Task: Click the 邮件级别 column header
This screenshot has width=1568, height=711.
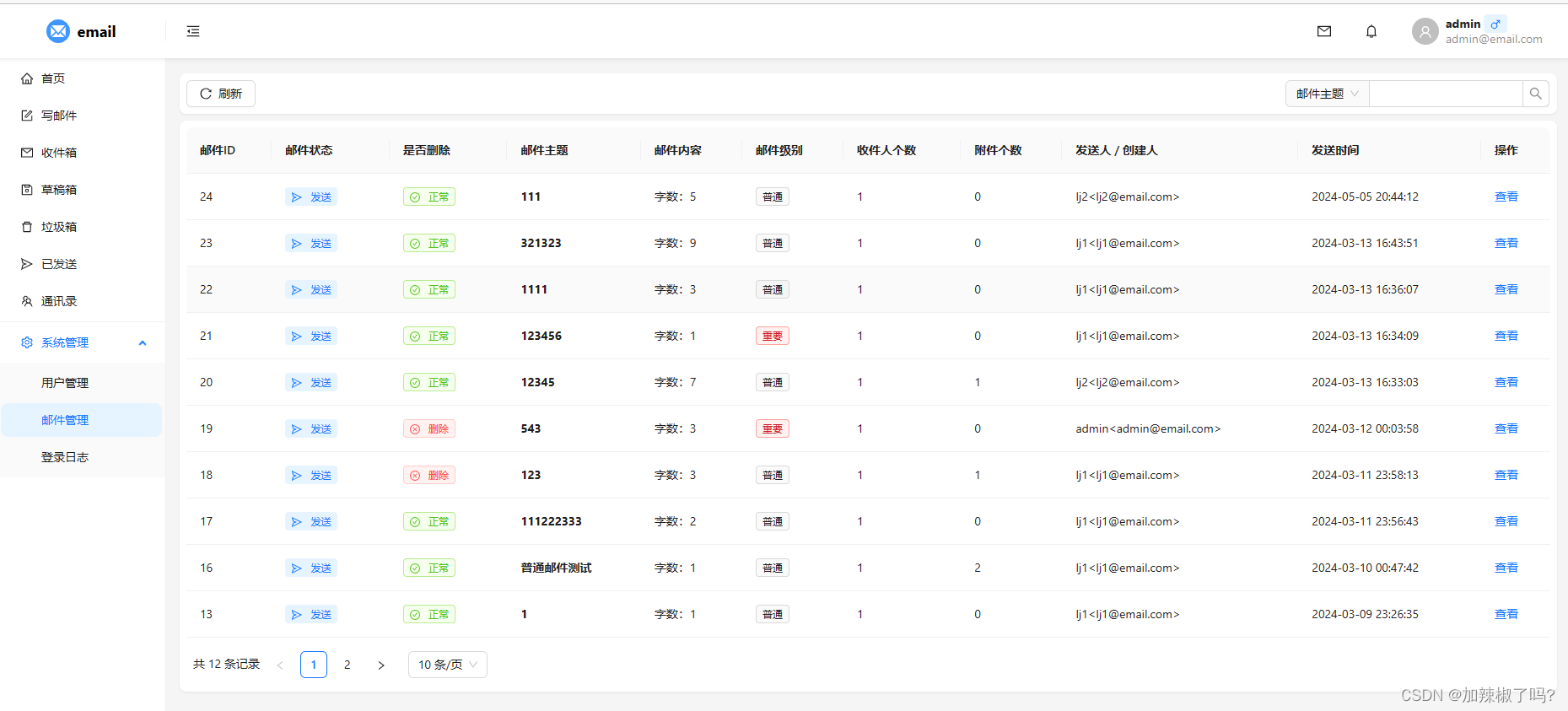Action: pos(779,150)
